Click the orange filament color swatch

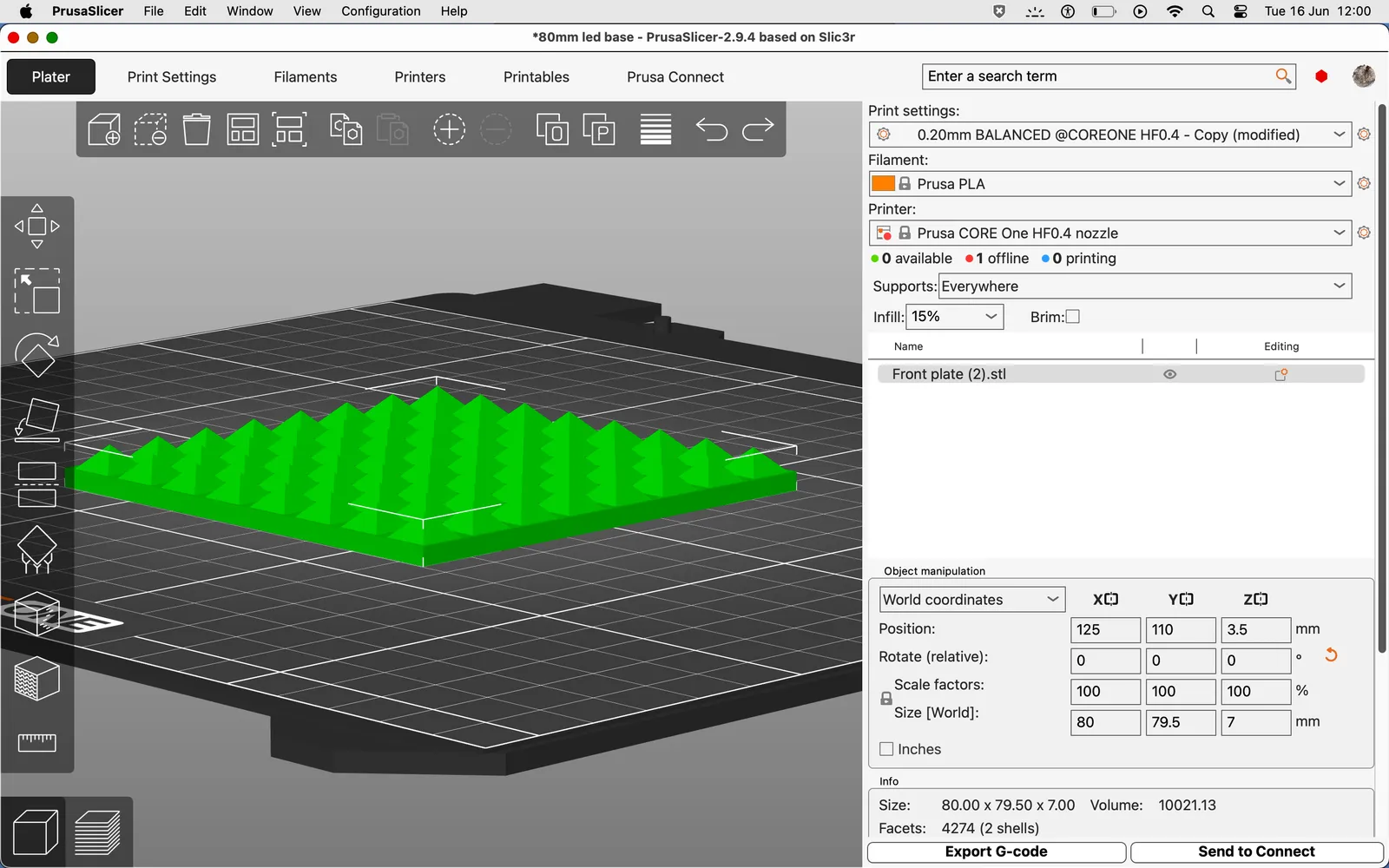pos(883,184)
